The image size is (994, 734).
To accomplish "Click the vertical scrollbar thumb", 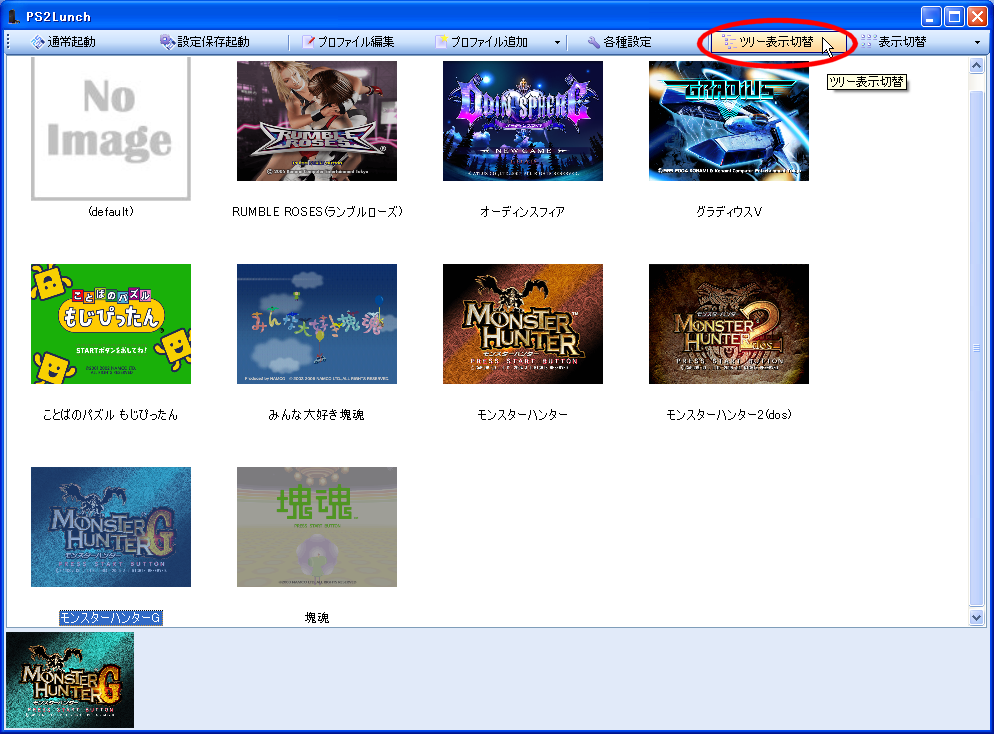I will tap(976, 348).
